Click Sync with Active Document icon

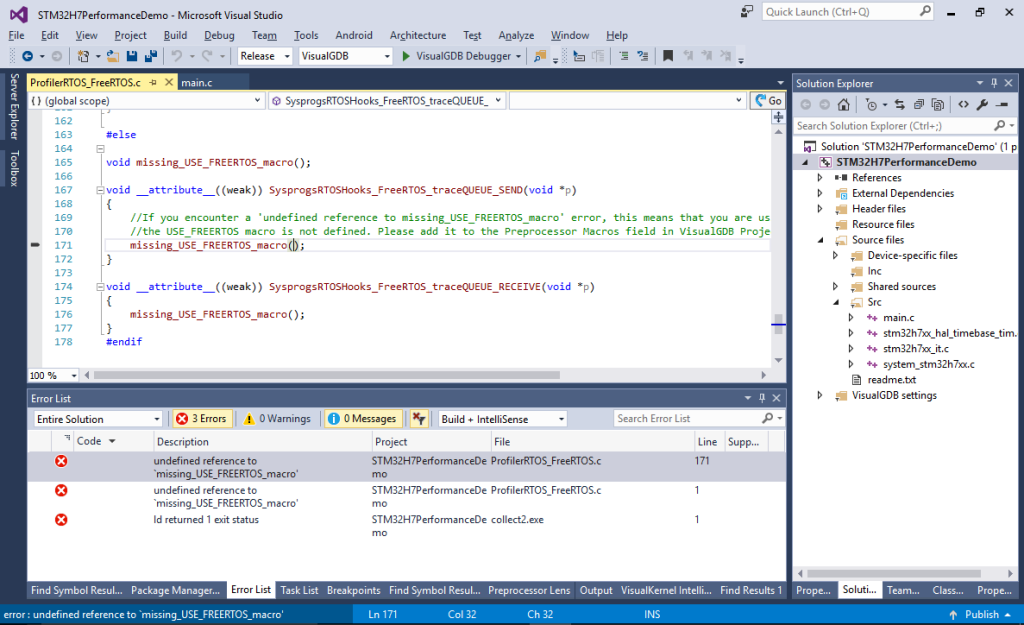(902, 104)
